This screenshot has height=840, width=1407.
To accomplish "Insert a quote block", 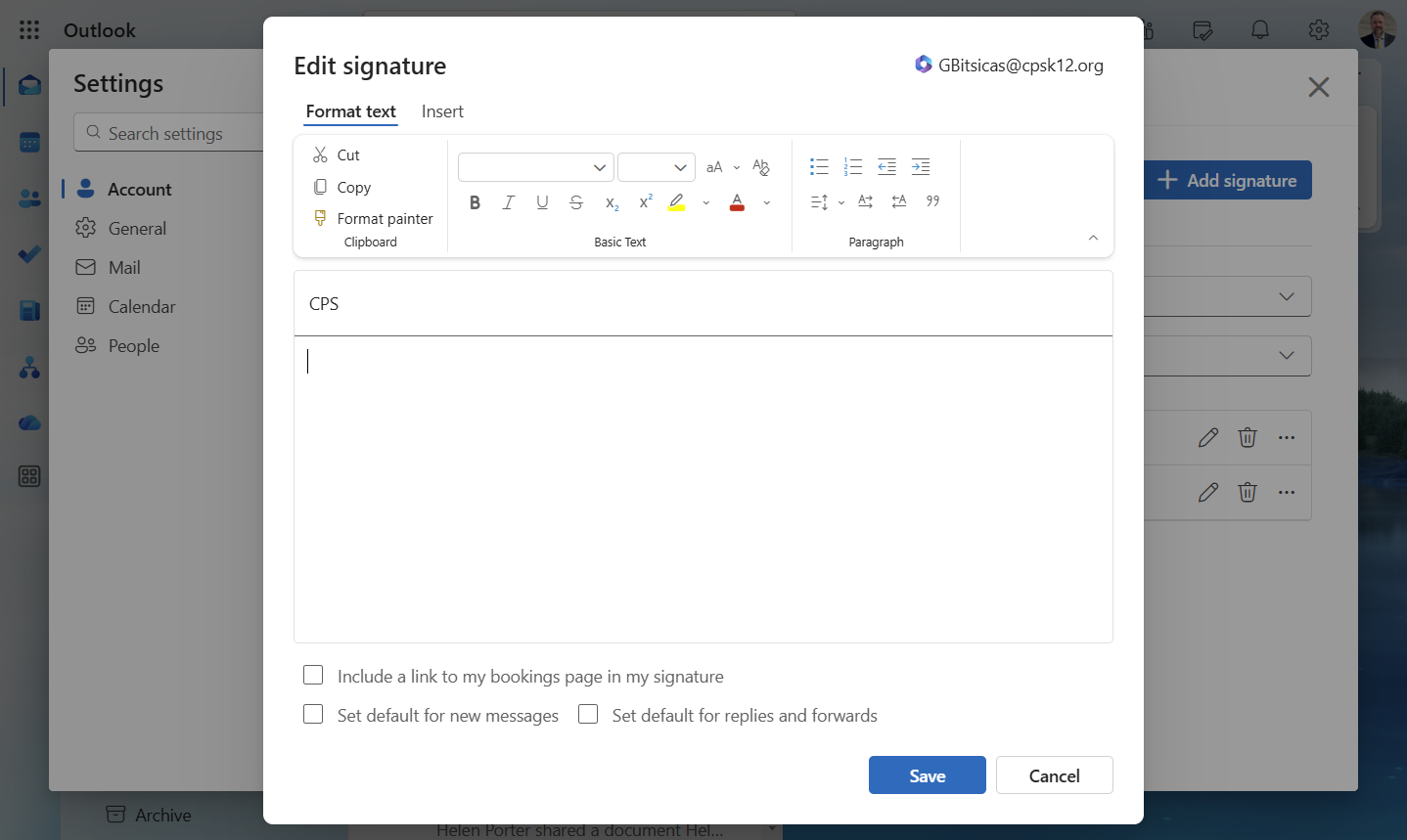I will click(x=933, y=201).
